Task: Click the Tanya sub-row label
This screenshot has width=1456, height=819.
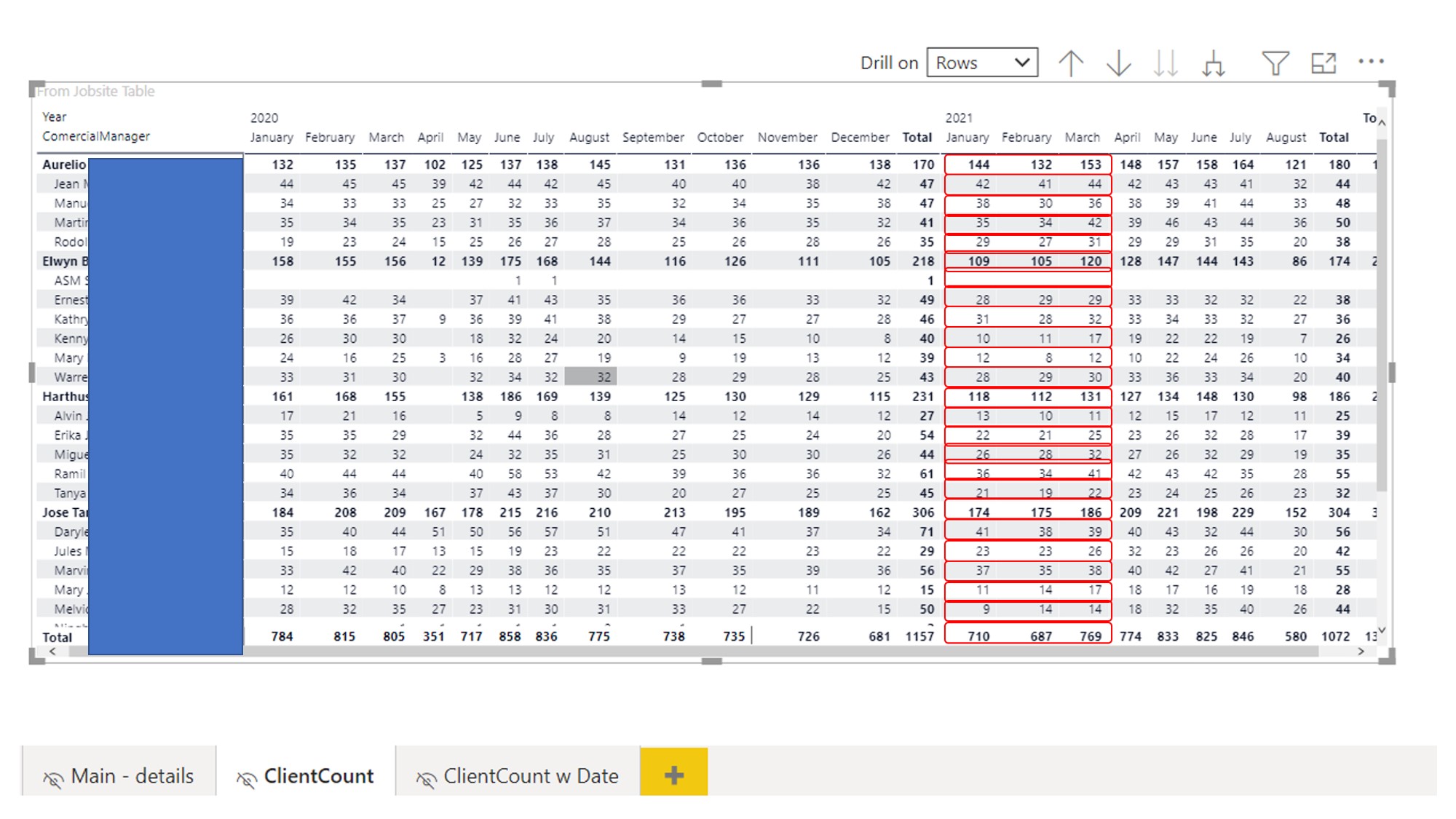Action: (x=70, y=494)
